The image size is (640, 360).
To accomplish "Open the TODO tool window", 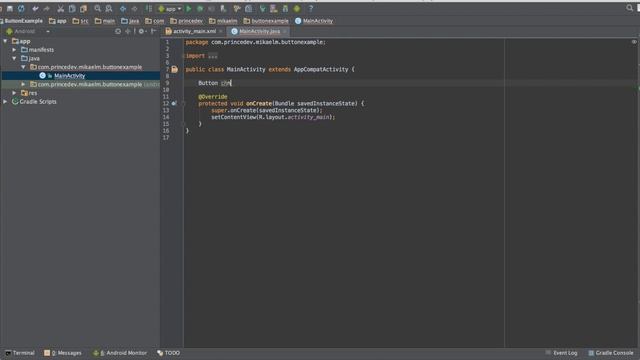I will point(169,353).
